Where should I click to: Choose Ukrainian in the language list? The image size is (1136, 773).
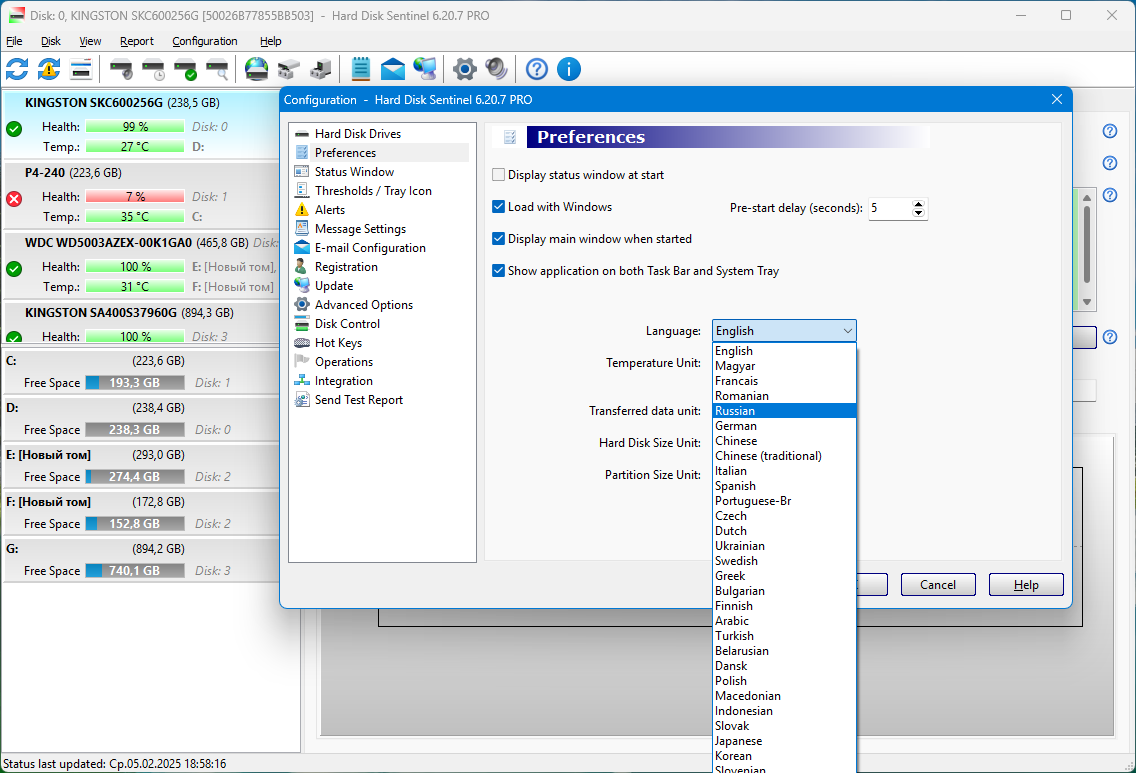[740, 546]
